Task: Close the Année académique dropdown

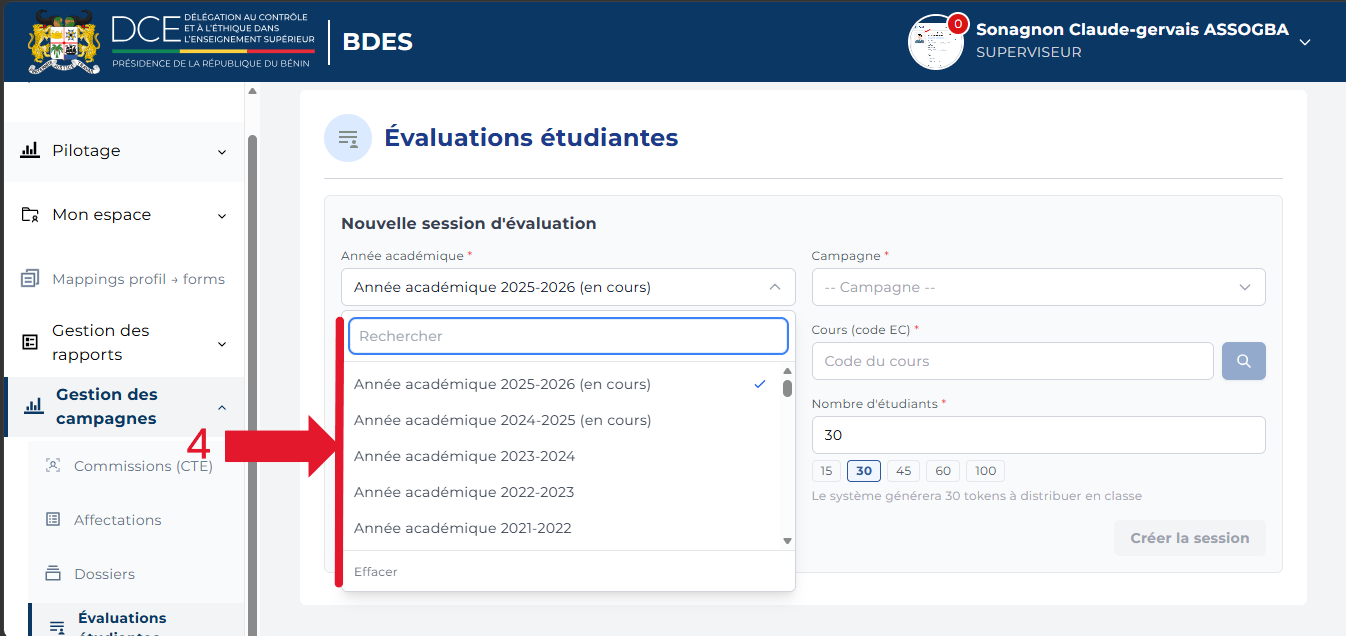Action: pyautogui.click(x=775, y=287)
